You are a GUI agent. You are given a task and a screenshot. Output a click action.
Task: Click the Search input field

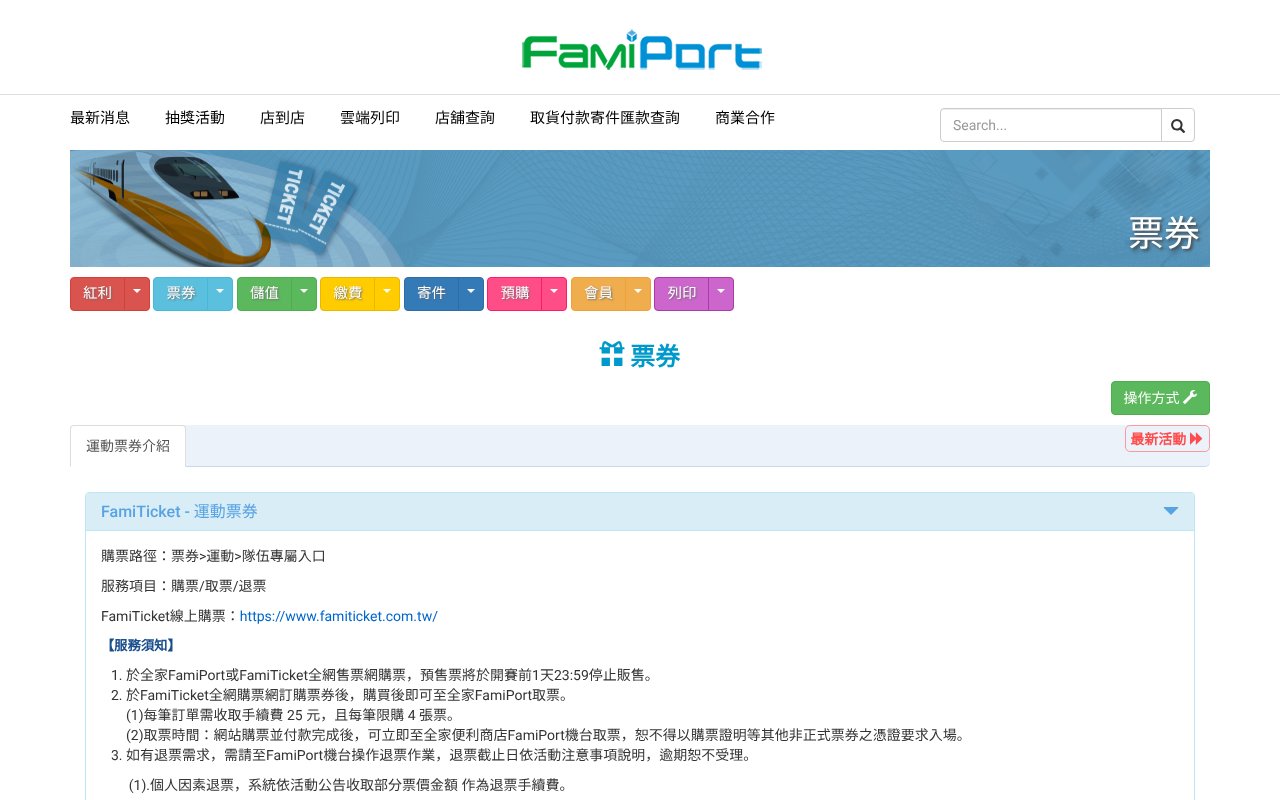tap(1050, 124)
